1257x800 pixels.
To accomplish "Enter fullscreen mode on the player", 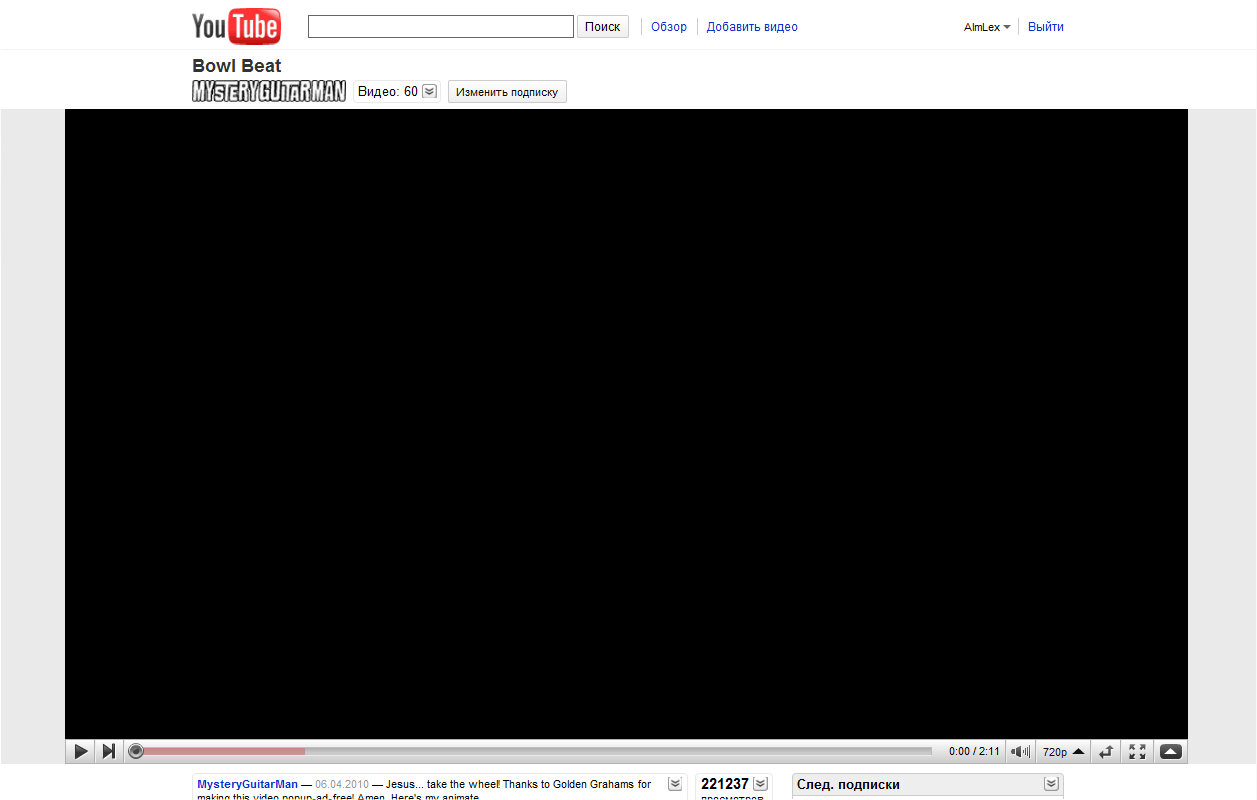I will click(x=1137, y=750).
